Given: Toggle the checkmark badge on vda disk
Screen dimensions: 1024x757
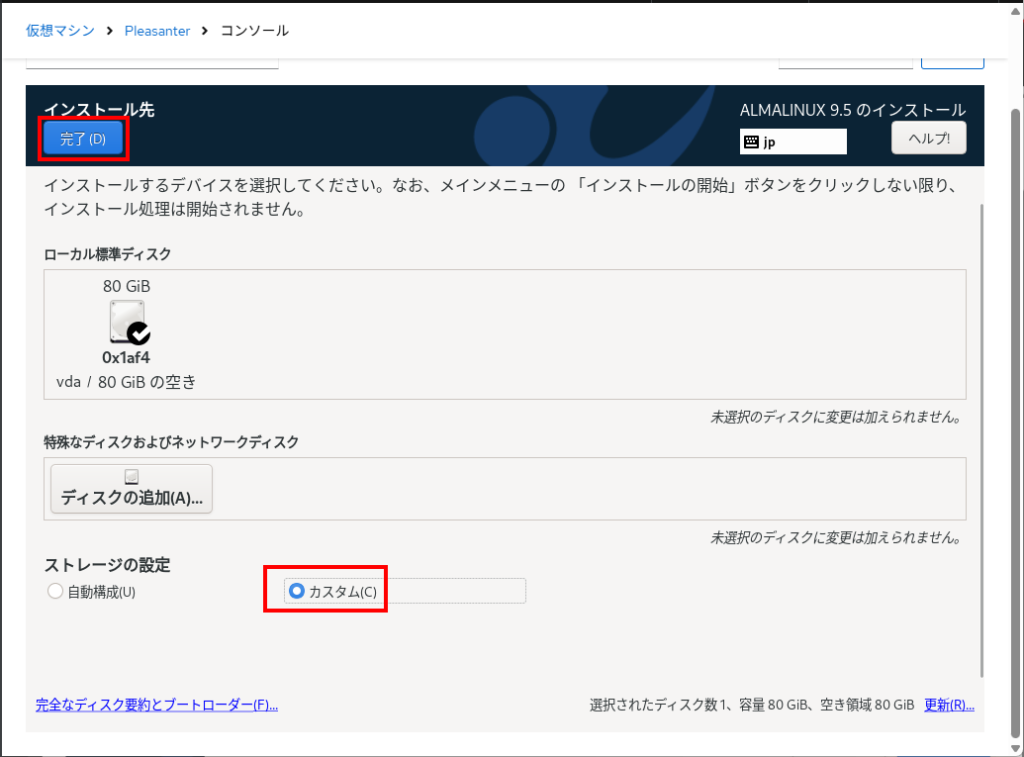Looking at the screenshot, I should pyautogui.click(x=140, y=333).
